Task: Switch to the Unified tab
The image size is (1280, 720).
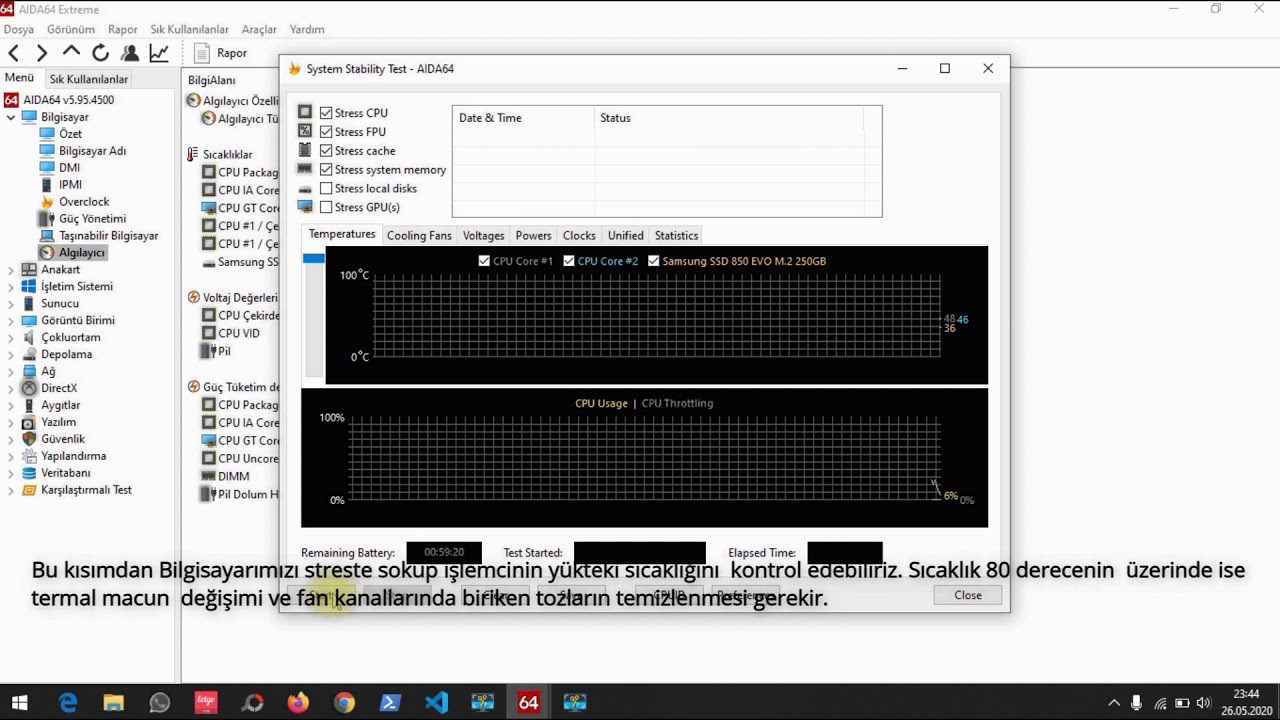Action: pos(625,236)
